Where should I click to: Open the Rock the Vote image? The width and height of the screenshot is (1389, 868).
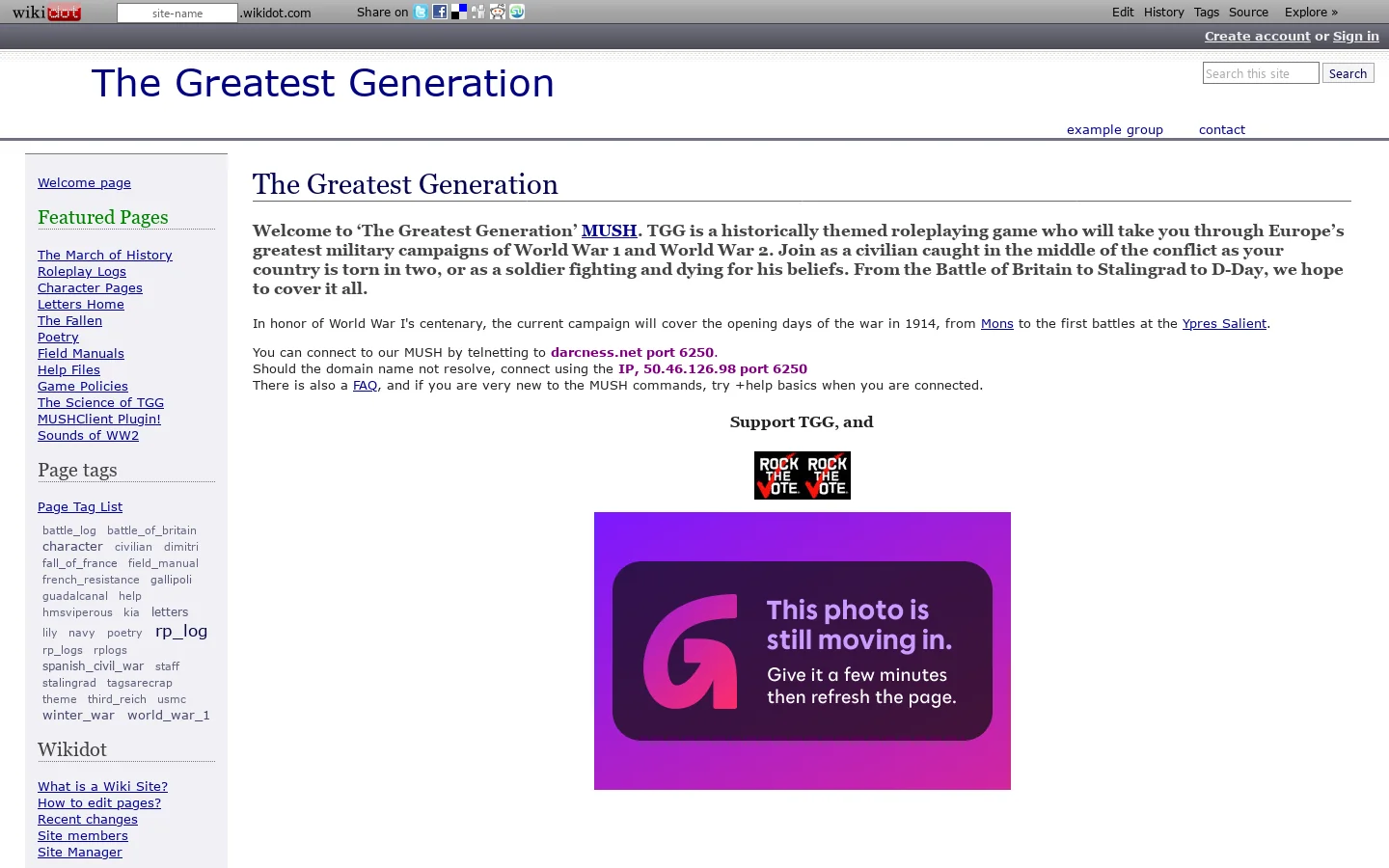(803, 475)
